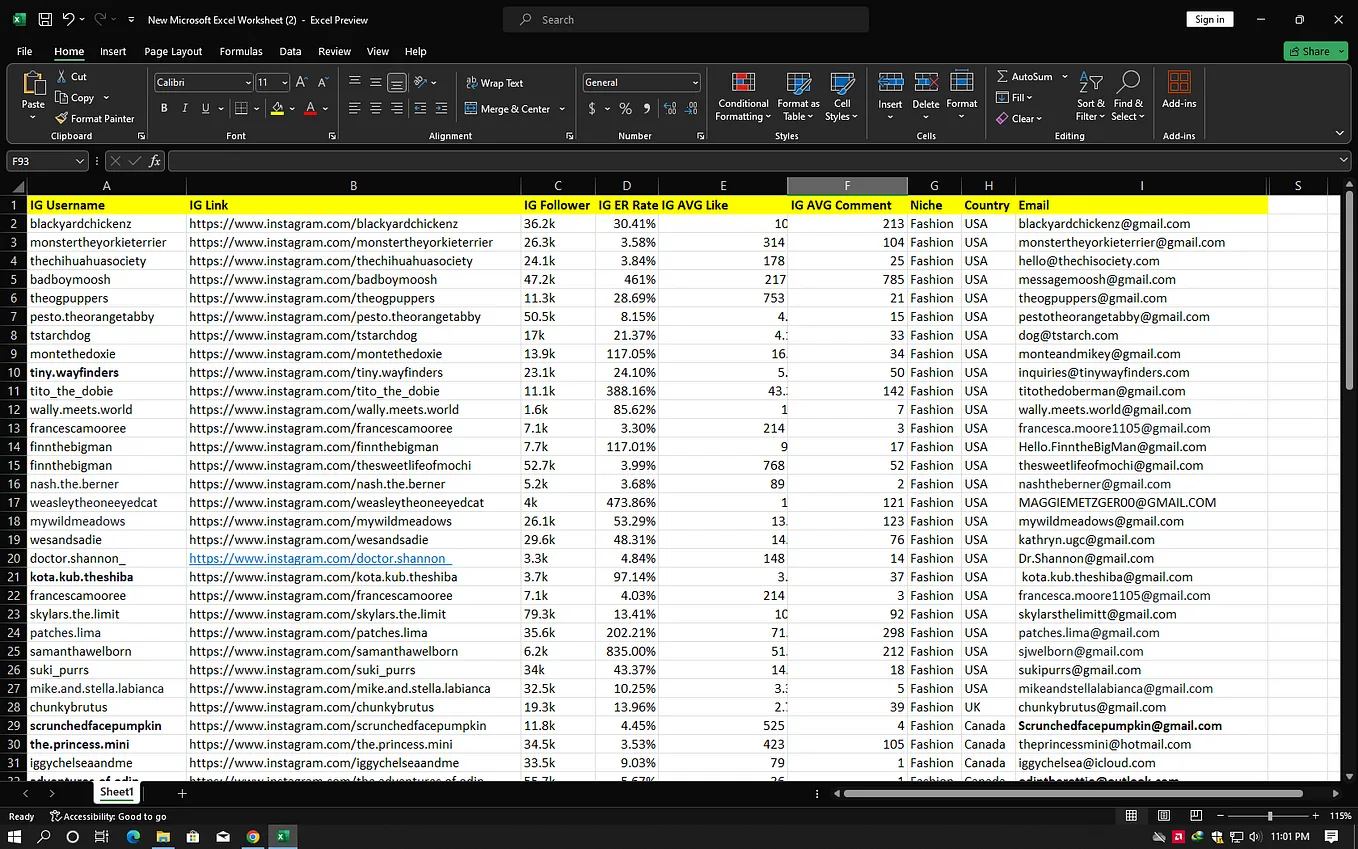
Task: Apply accounting dollar number format
Action: click(592, 108)
